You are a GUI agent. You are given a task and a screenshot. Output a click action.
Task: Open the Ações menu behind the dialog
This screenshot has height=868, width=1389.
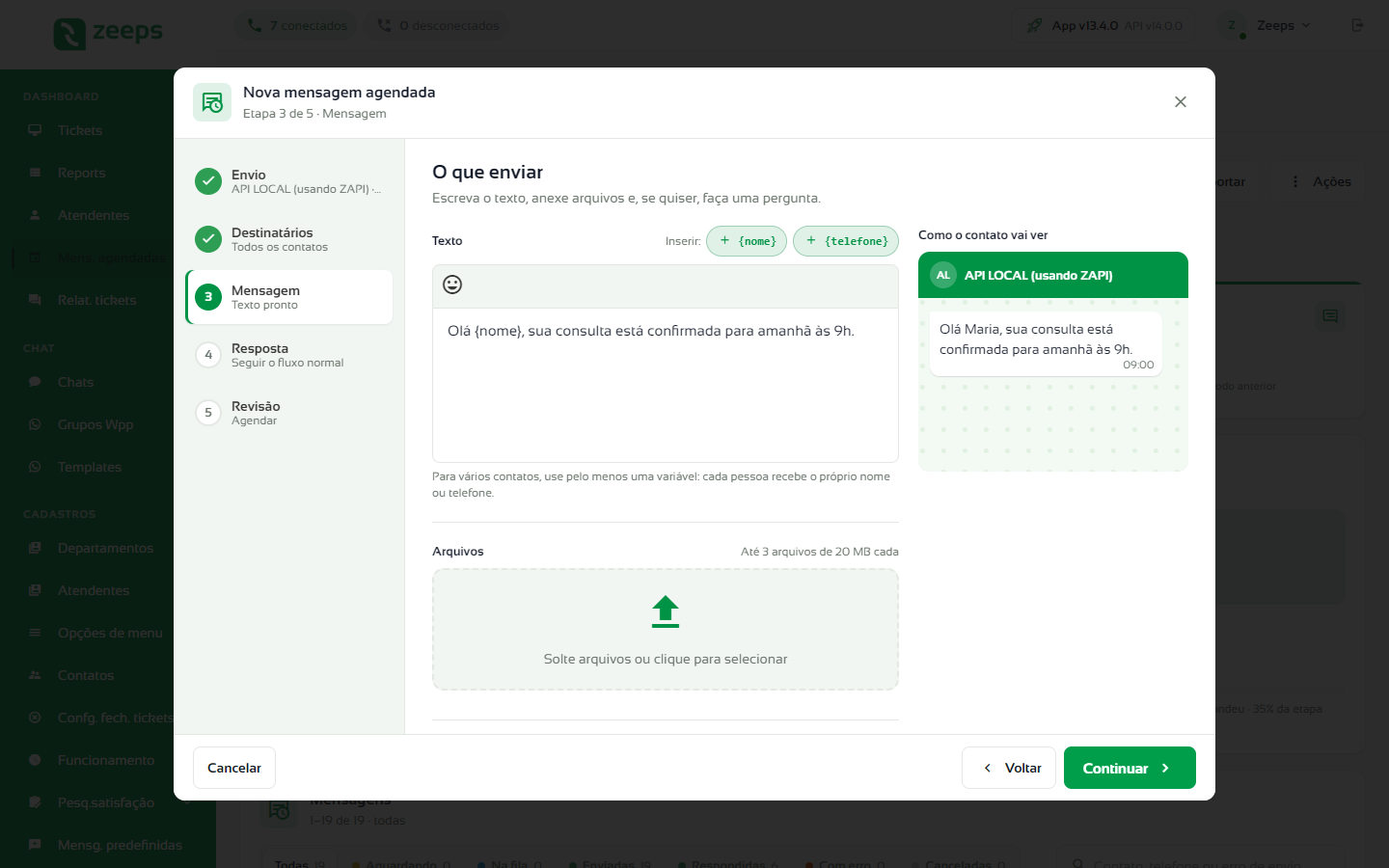[1321, 181]
